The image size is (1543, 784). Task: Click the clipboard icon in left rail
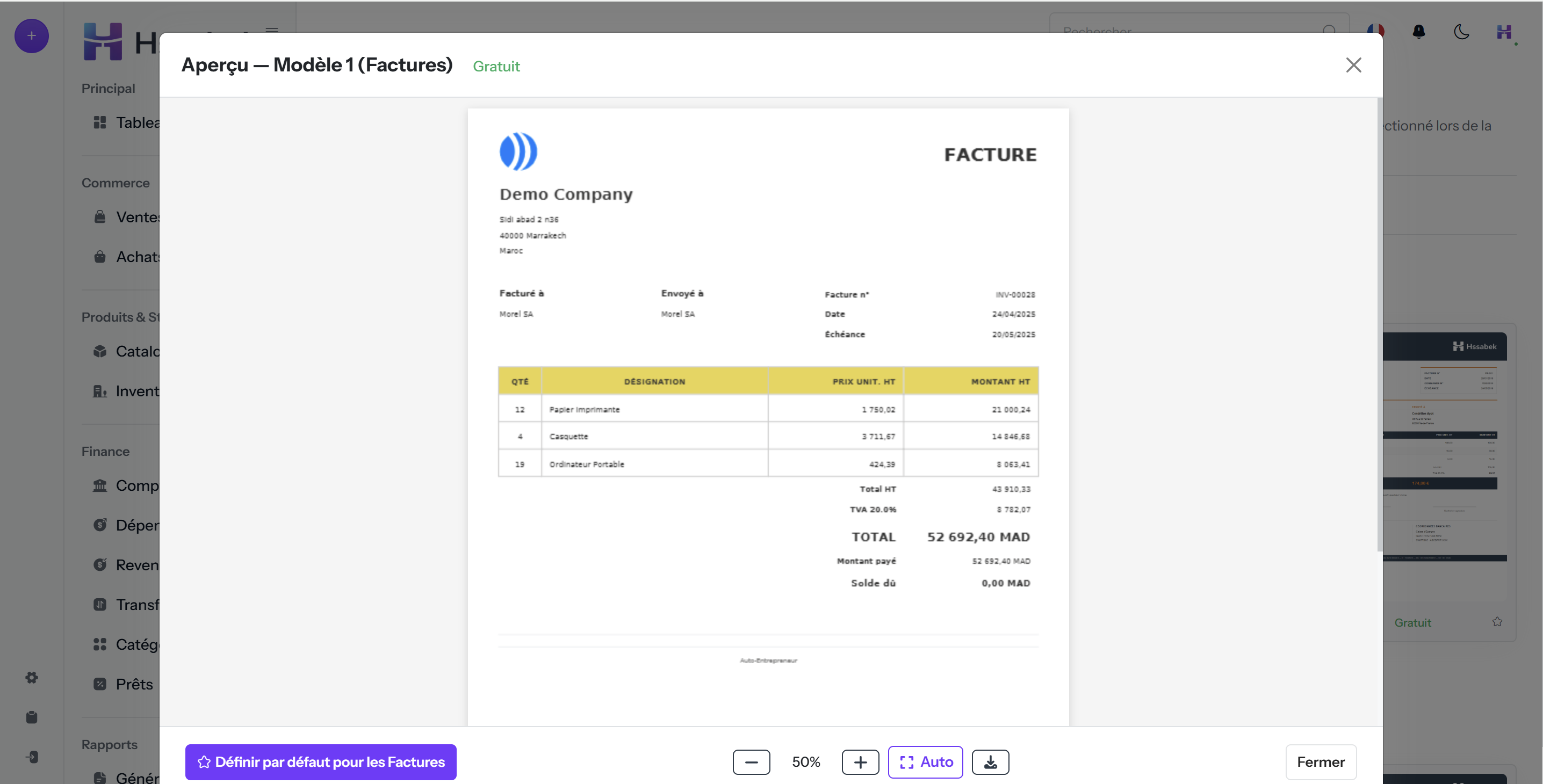click(32, 717)
